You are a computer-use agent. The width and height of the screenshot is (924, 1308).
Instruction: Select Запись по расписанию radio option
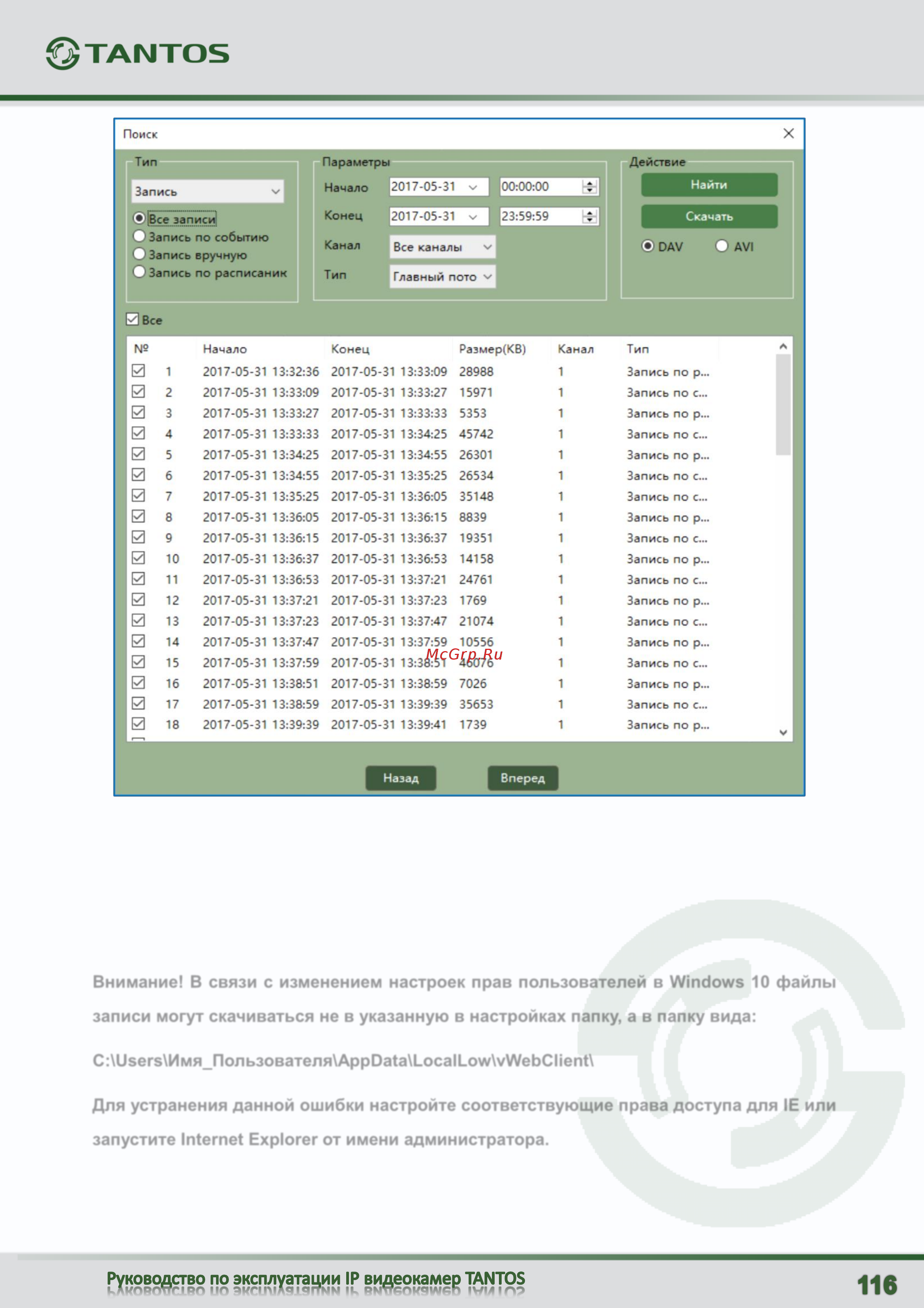click(139, 272)
